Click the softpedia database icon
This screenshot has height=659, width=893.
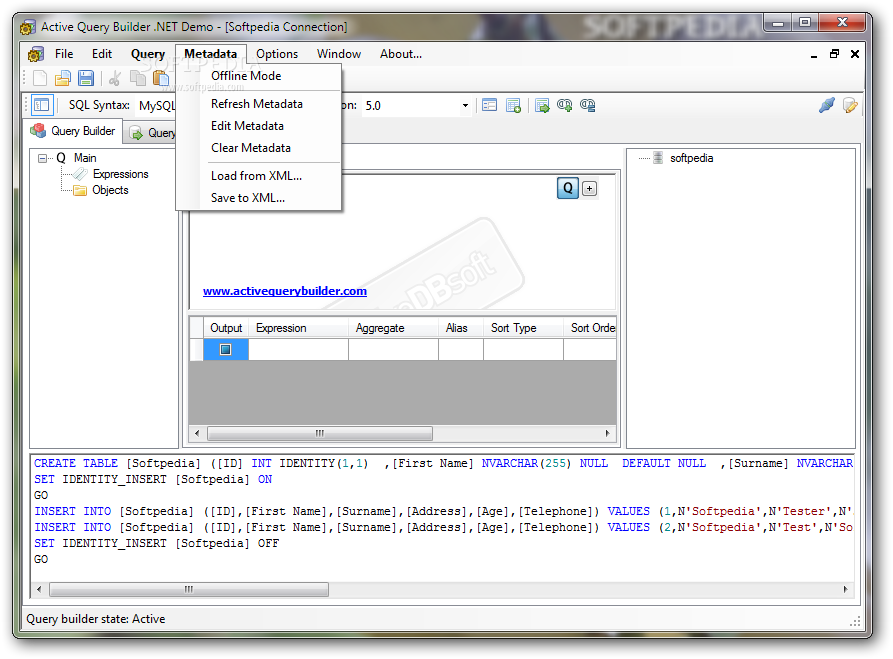(658, 158)
